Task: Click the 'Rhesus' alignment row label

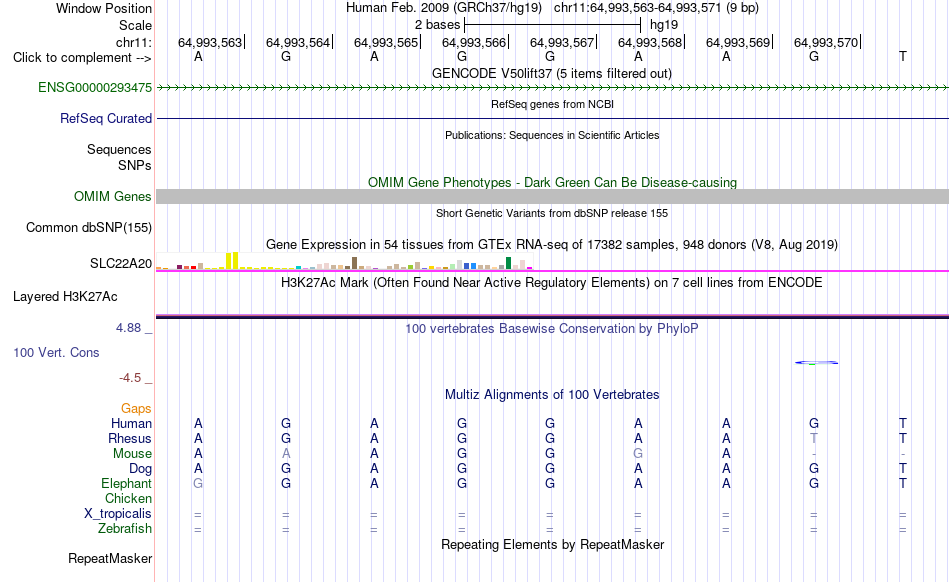Action: point(130,438)
